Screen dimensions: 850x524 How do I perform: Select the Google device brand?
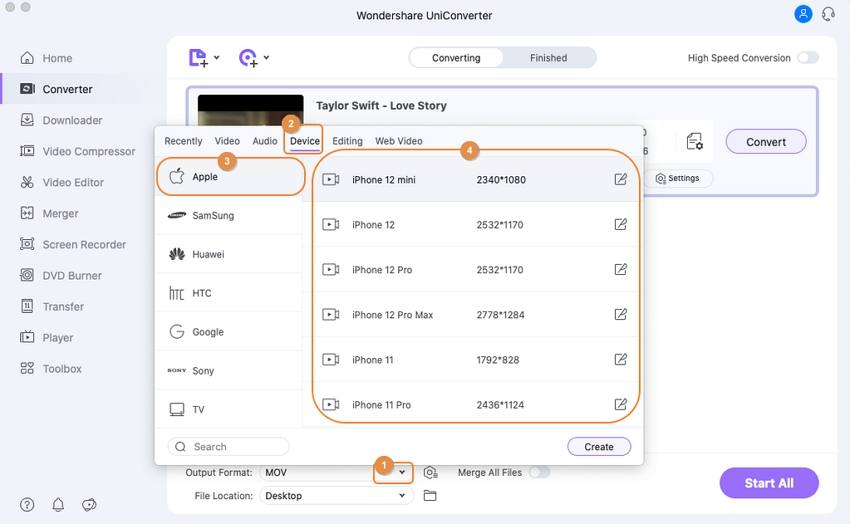point(229,332)
